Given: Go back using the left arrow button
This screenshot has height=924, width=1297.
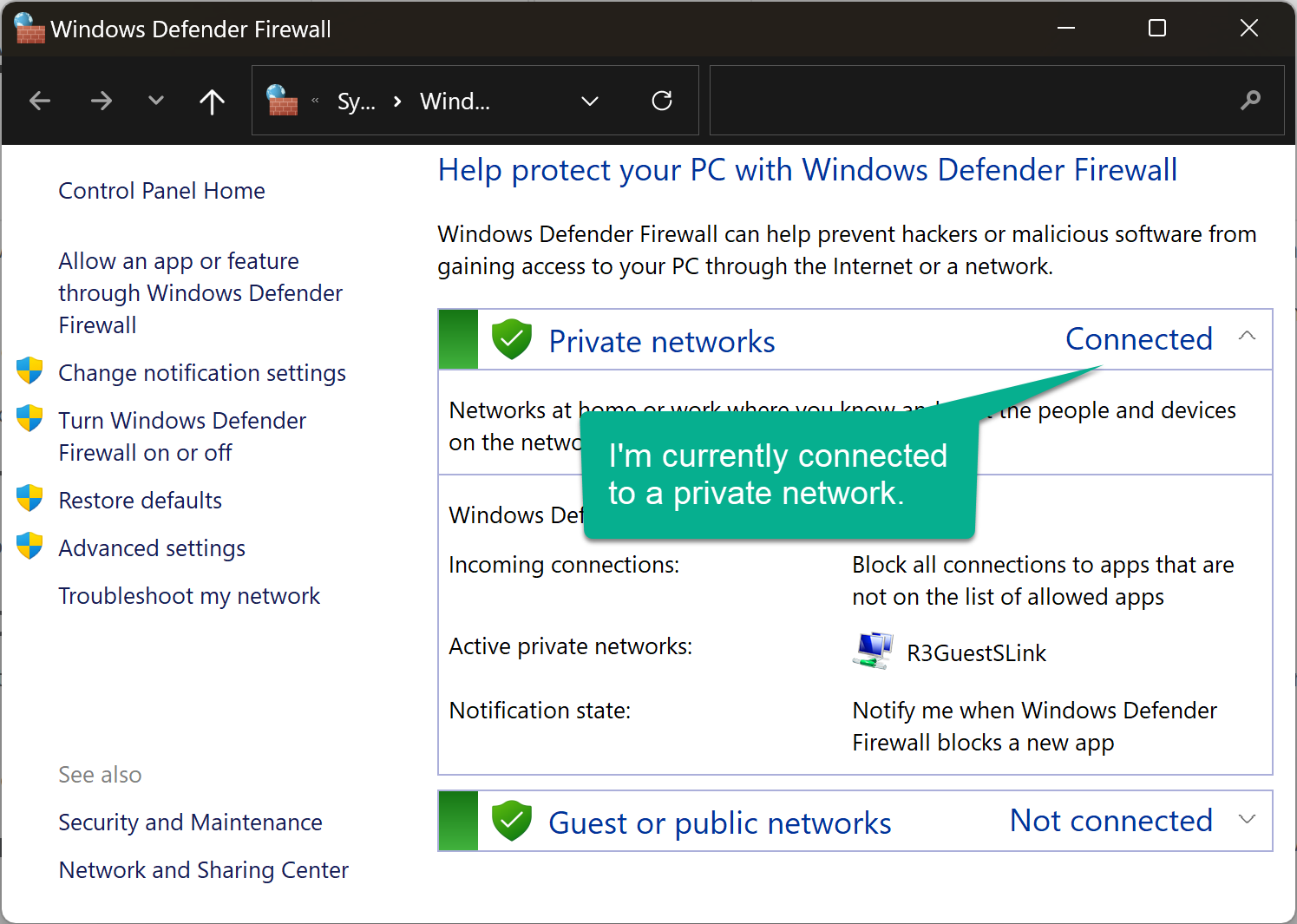Looking at the screenshot, I should pos(40,102).
